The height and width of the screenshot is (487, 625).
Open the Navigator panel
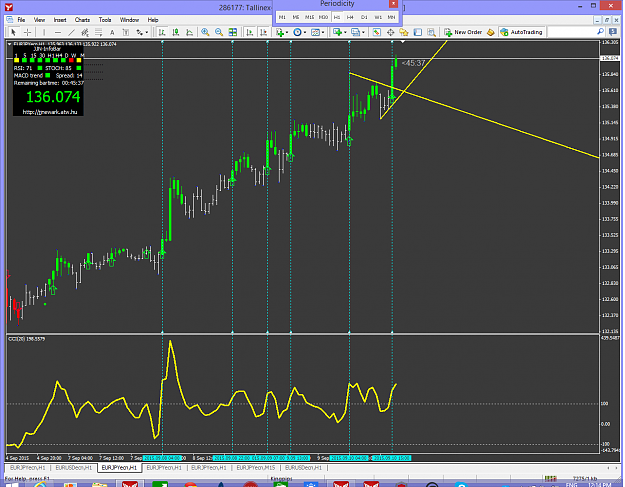coord(404,32)
